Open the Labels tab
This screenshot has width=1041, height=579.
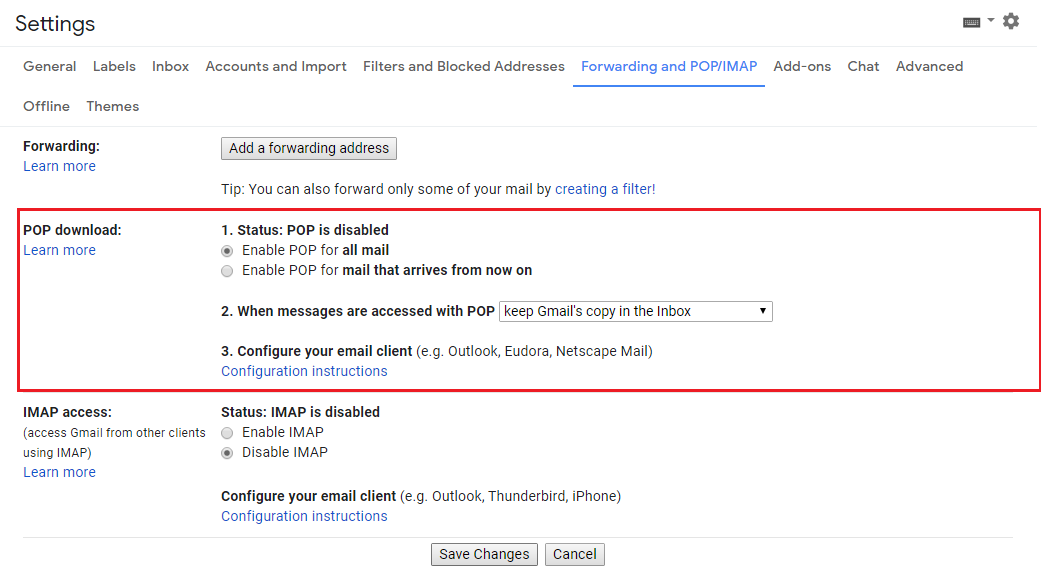(x=114, y=66)
